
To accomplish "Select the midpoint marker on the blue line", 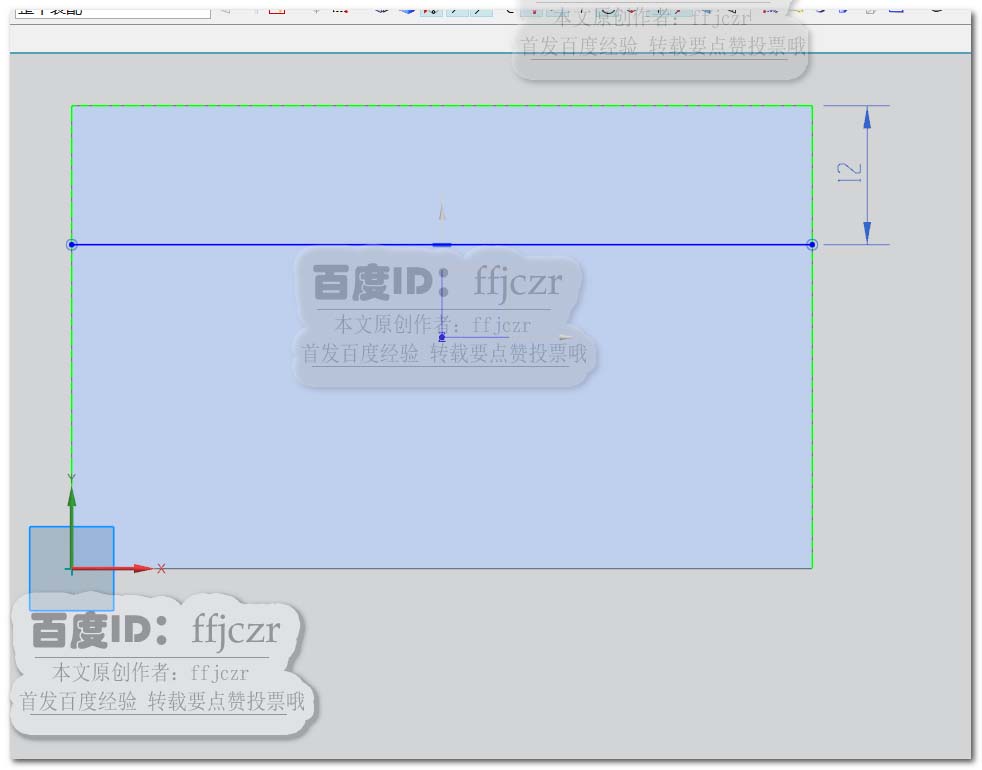I will [442, 245].
